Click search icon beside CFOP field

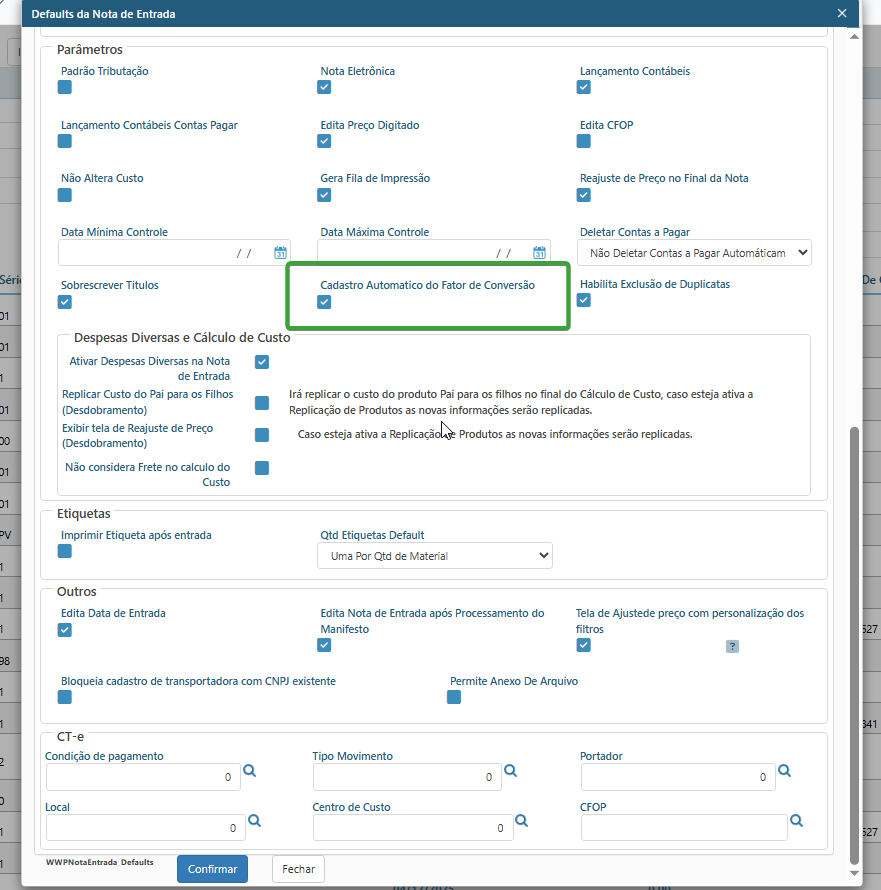pyautogui.click(x=796, y=820)
